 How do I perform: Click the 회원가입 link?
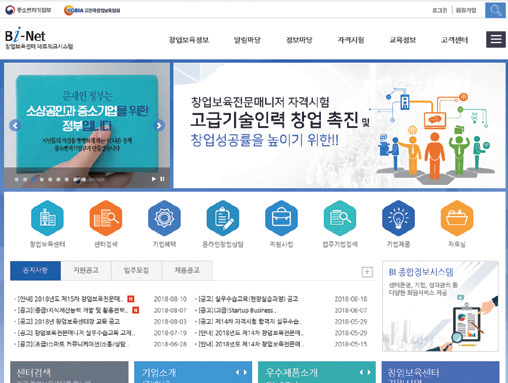pyautogui.click(x=466, y=11)
